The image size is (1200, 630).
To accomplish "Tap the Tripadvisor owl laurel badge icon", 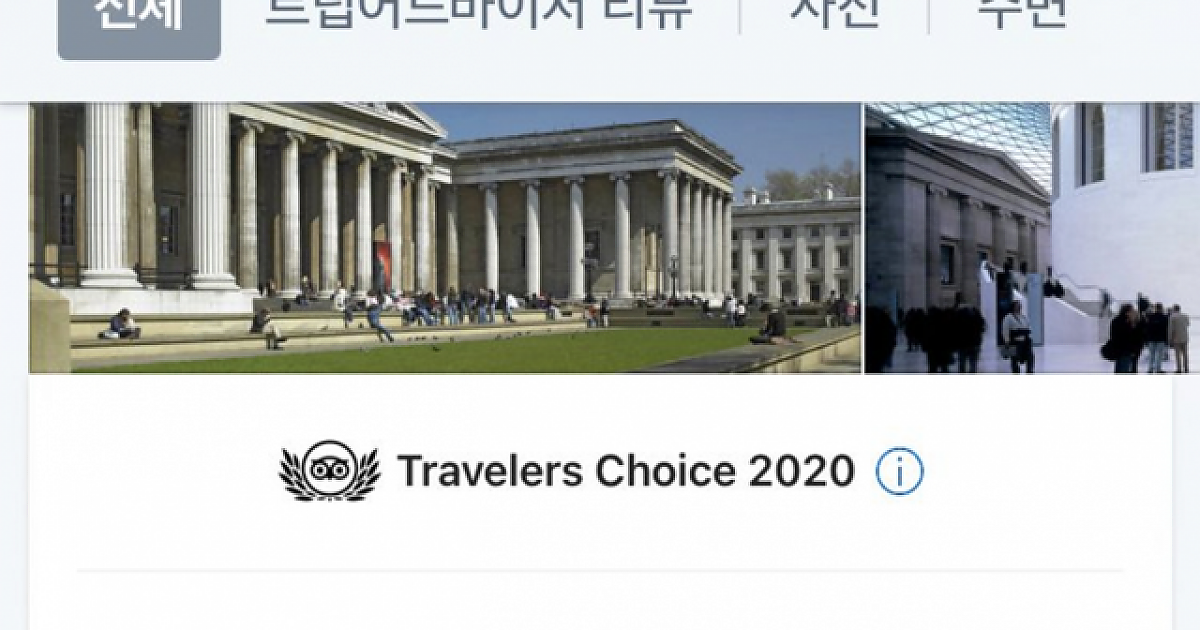I will tap(329, 471).
